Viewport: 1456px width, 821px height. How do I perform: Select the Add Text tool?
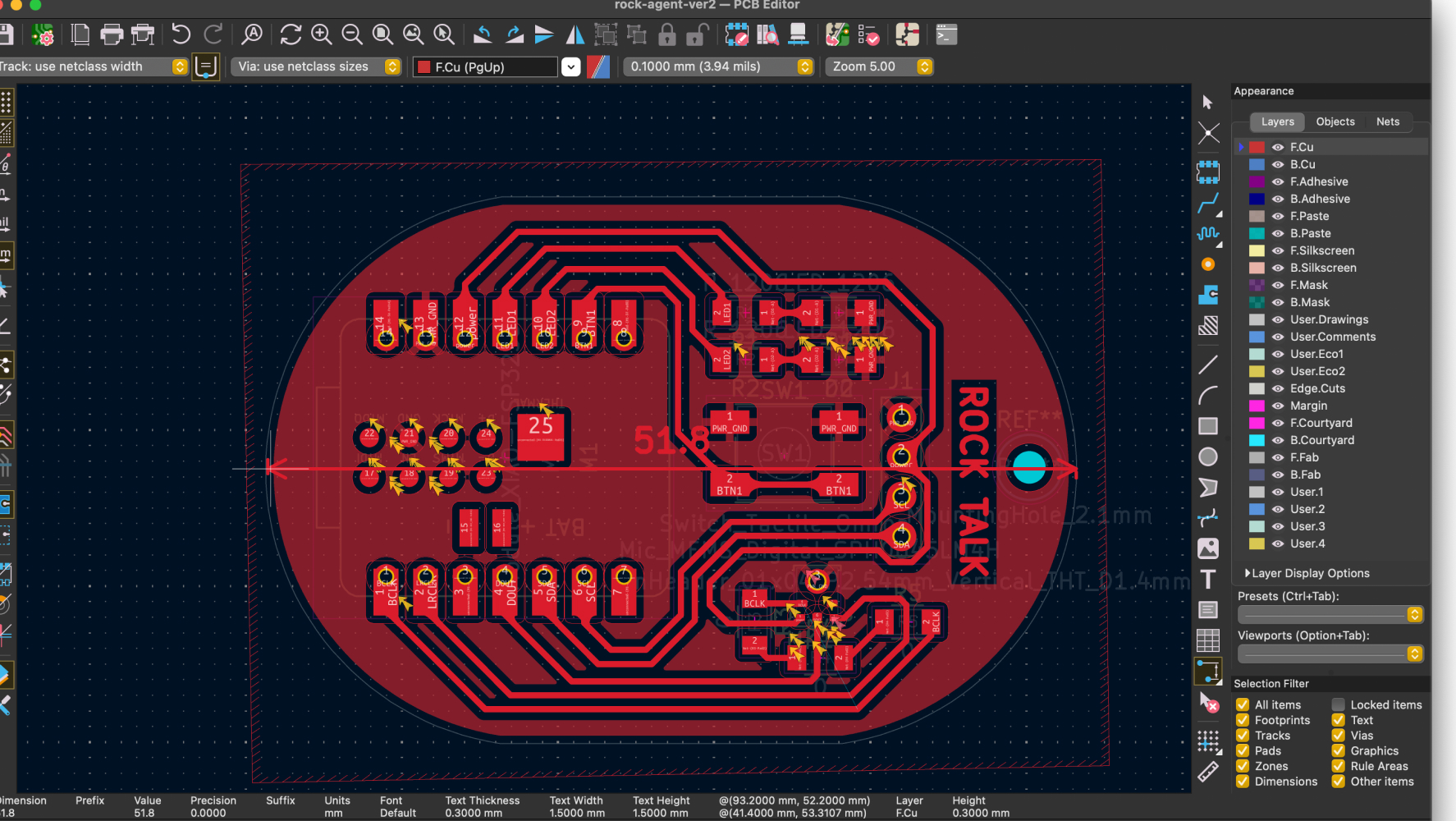click(x=1207, y=580)
